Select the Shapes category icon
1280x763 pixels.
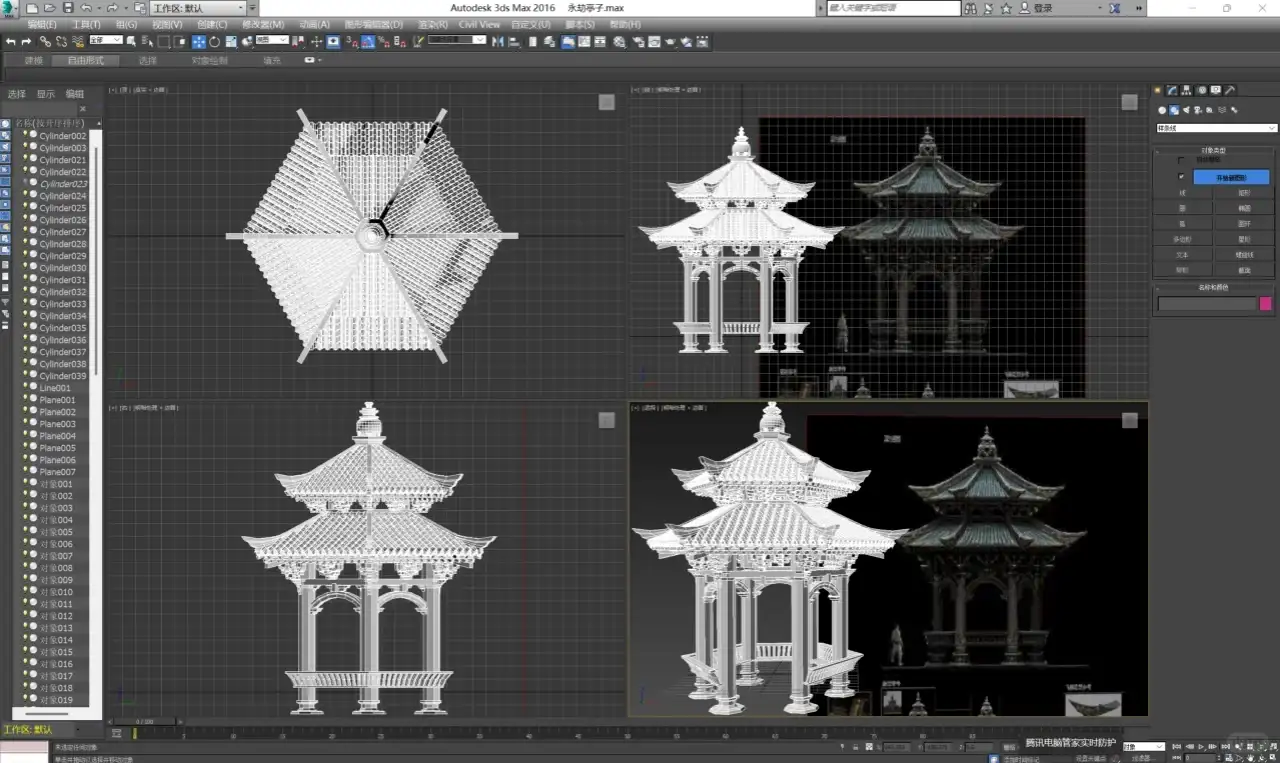coord(1174,110)
